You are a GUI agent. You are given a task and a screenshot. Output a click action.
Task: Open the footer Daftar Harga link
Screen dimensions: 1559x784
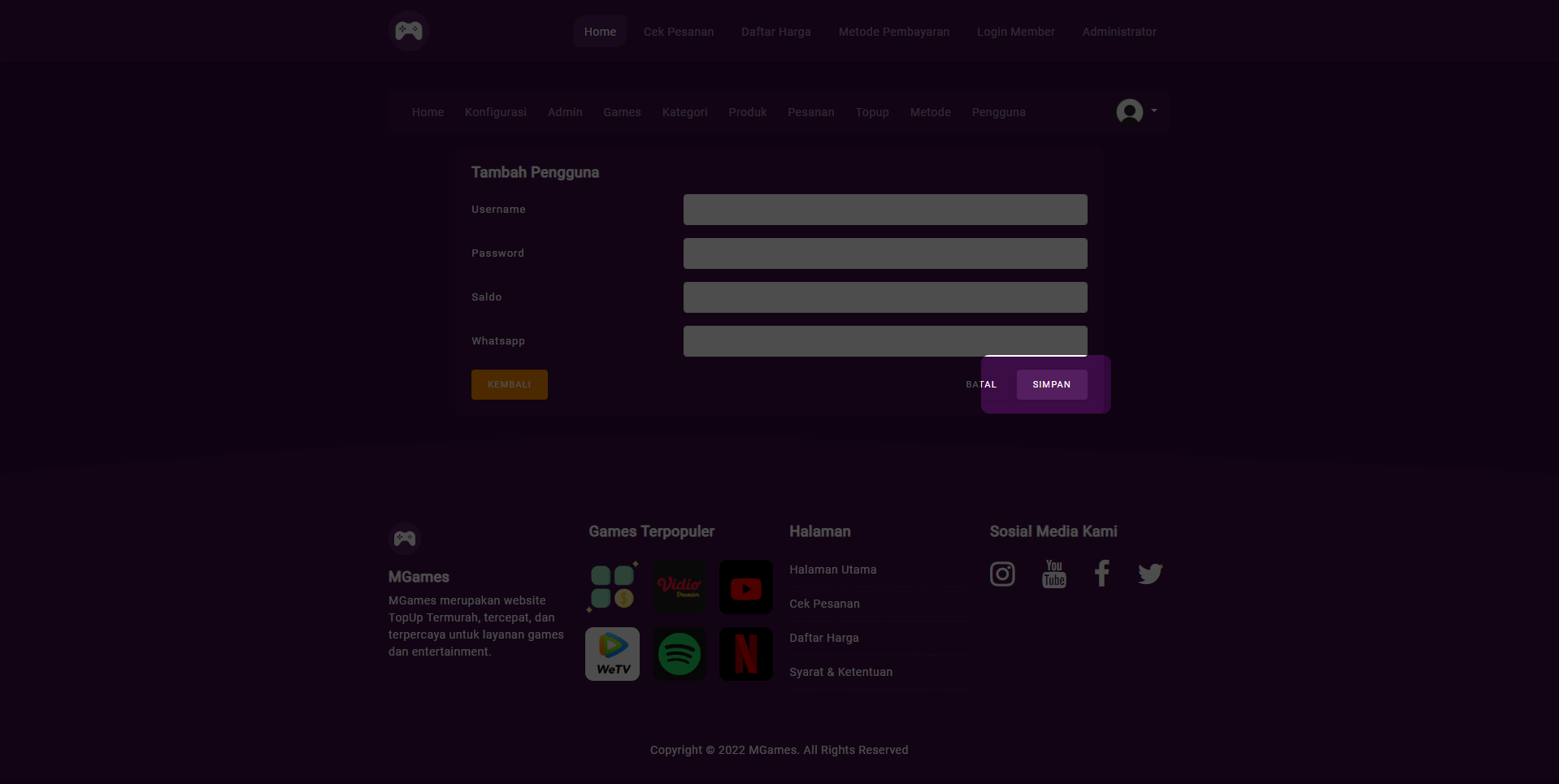[x=824, y=638]
